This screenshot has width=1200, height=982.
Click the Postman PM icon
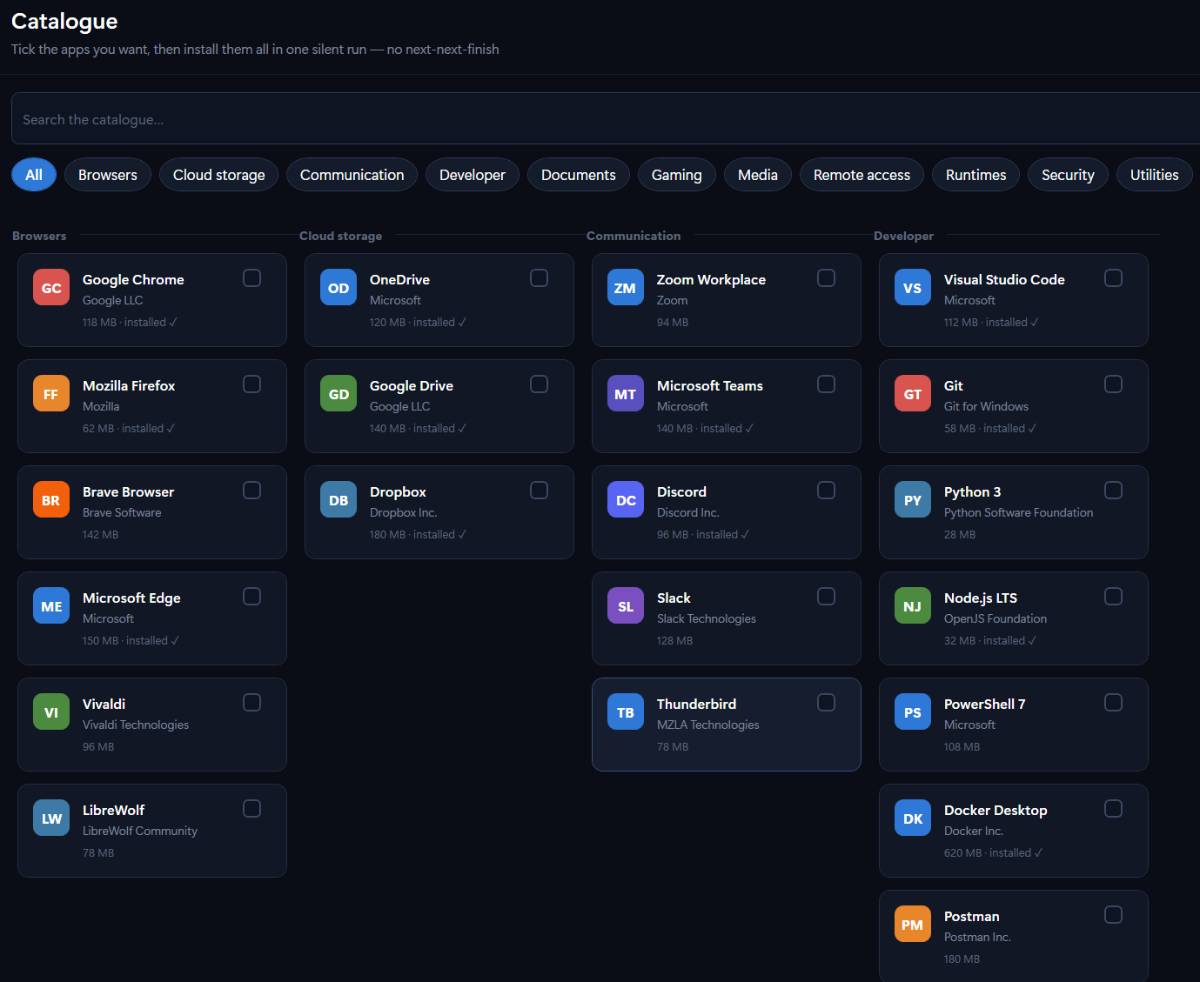(912, 924)
